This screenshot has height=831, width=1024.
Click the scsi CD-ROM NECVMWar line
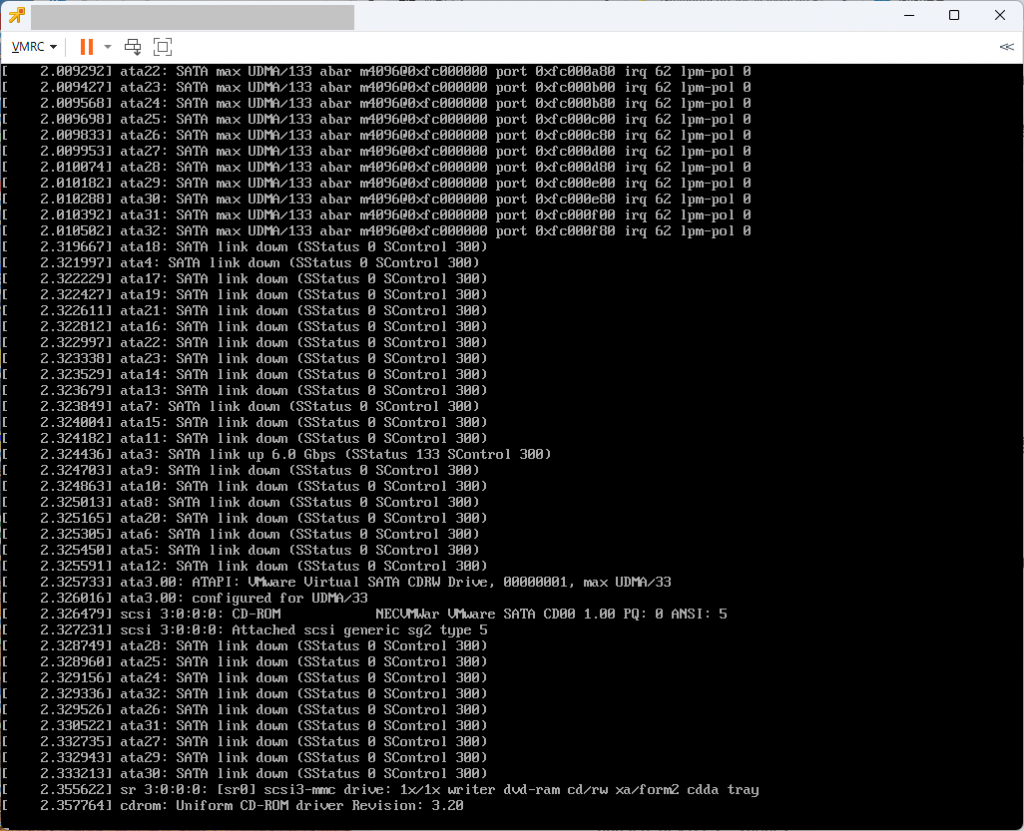pyautogui.click(x=365, y=614)
